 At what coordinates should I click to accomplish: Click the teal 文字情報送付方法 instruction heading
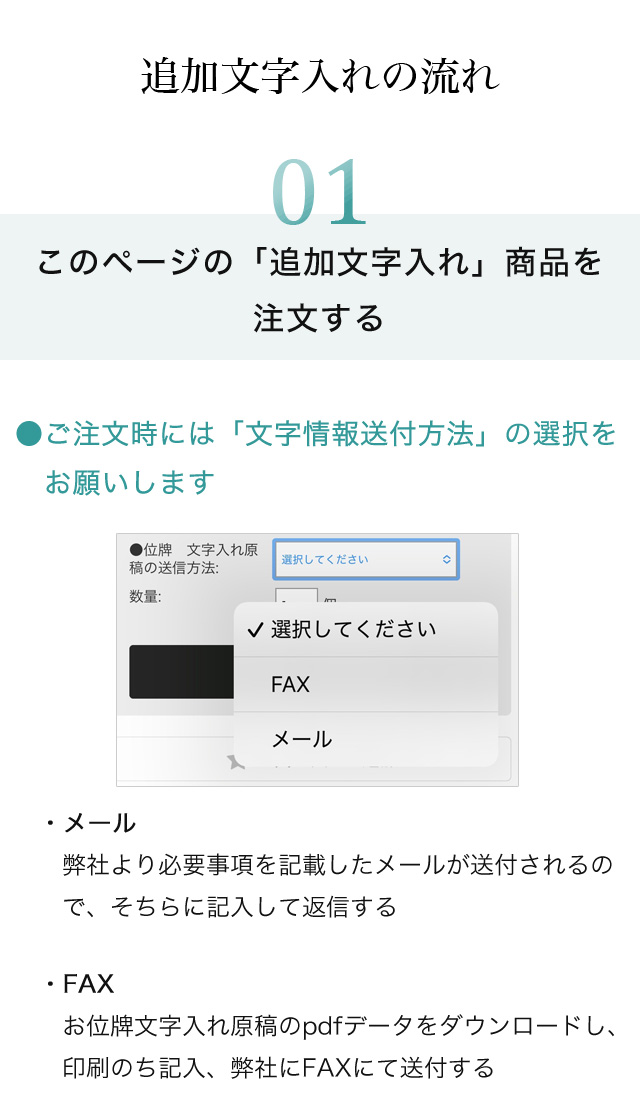point(331,458)
